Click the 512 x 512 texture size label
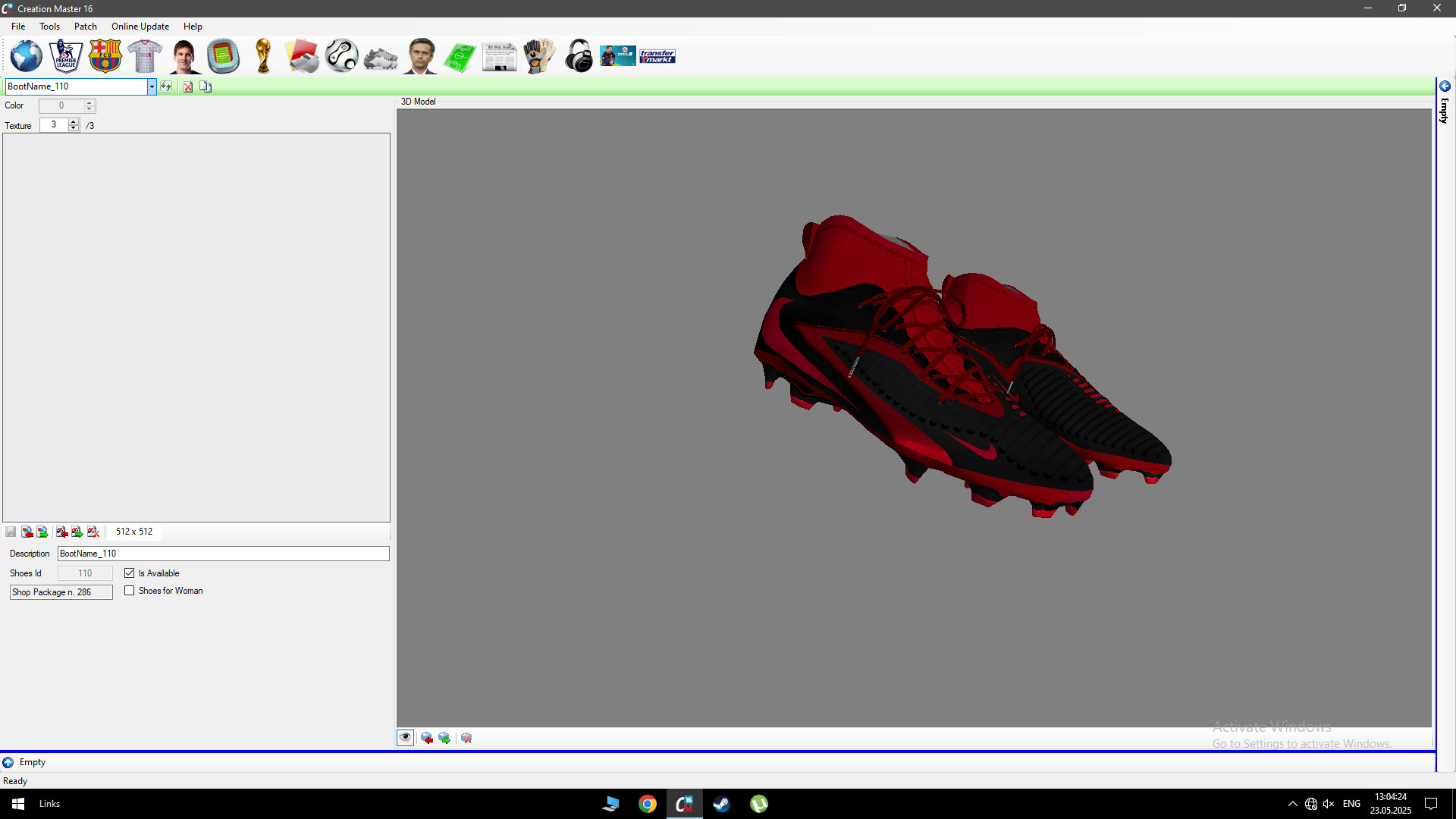The image size is (1456, 819). tap(134, 532)
